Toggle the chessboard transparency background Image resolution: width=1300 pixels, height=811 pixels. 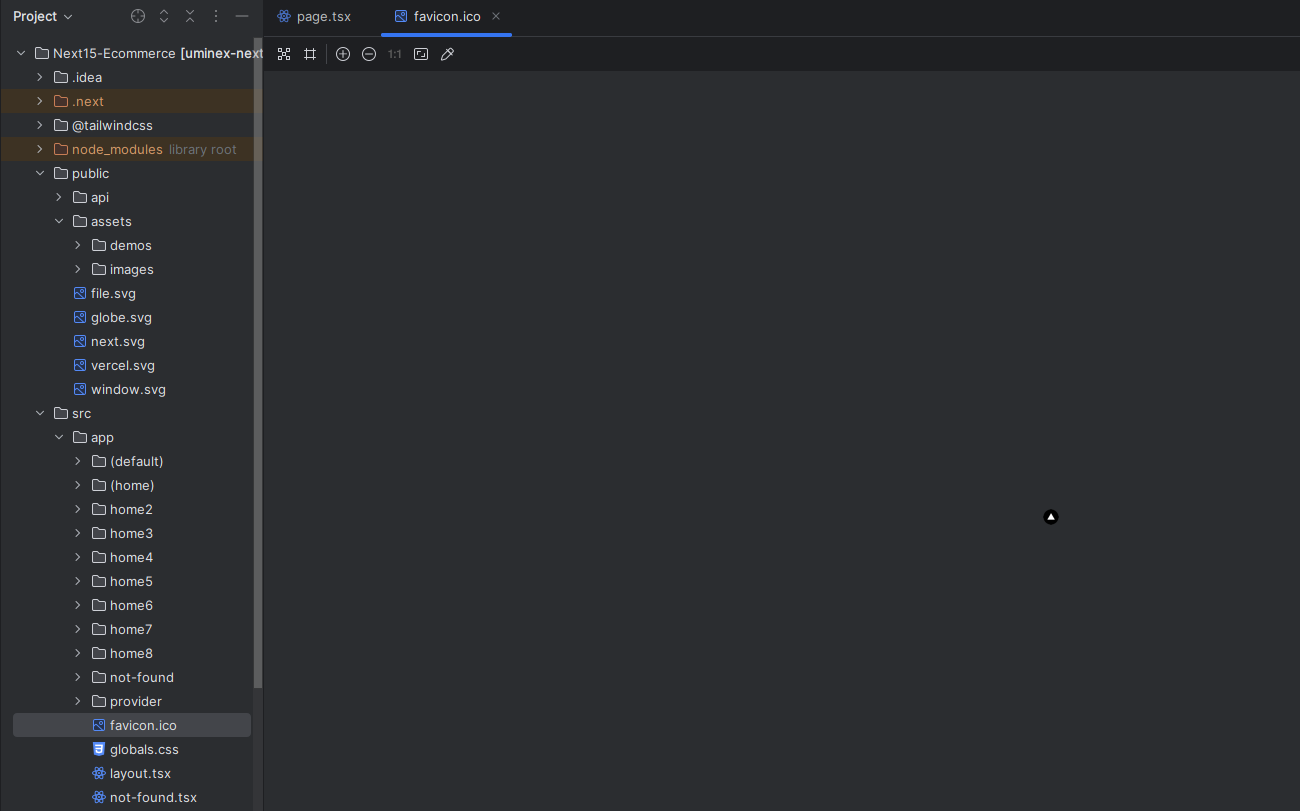[284, 54]
